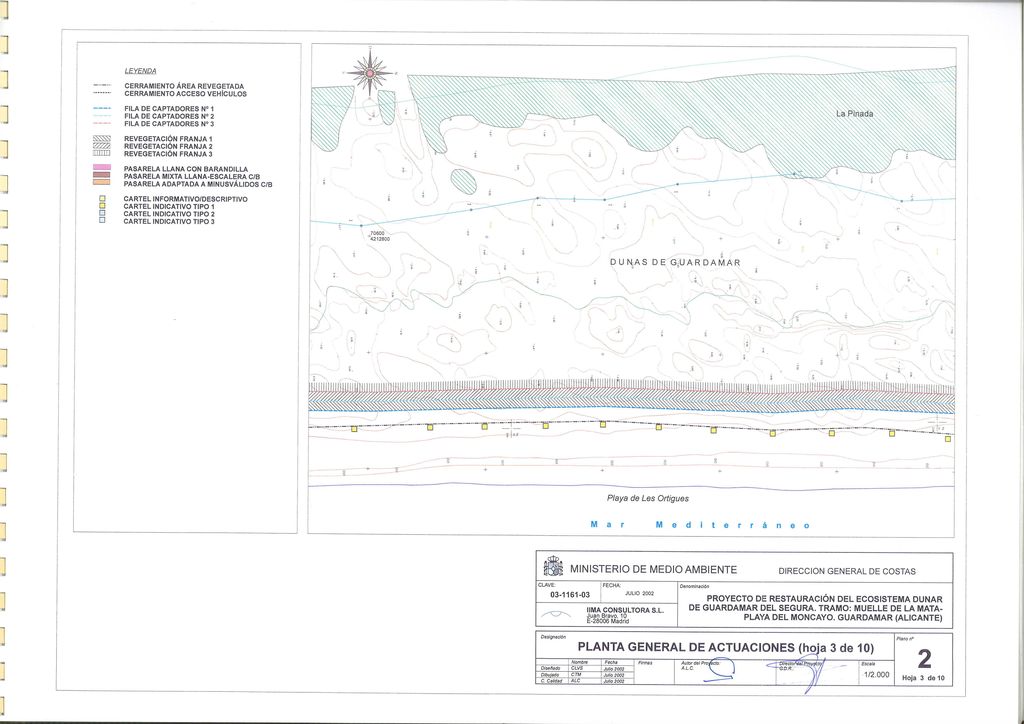Click the Fila de Captadores Nº 1 line symbol
Screen dimensions: 1024x724
(x=101, y=108)
